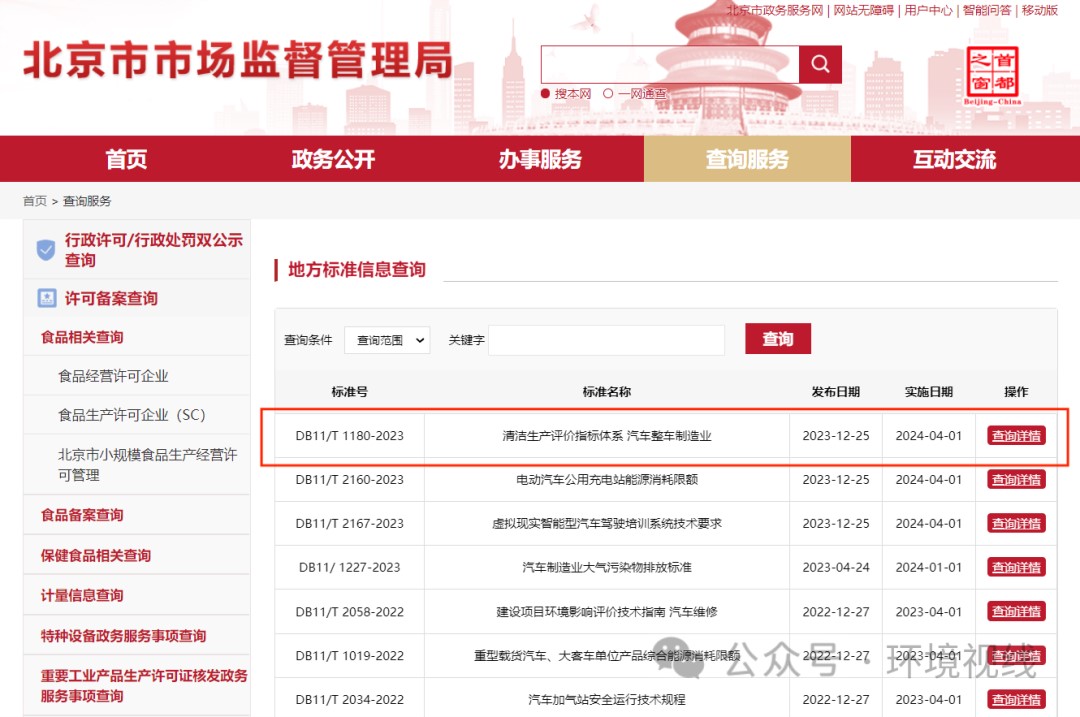Click the red 查询 button

coord(778,339)
